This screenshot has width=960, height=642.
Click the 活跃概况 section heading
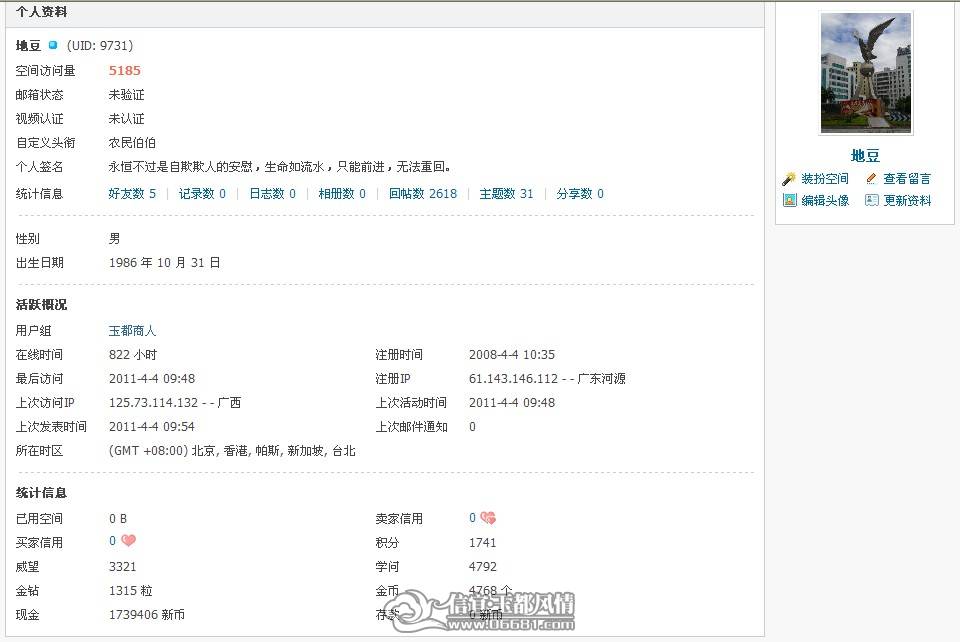click(42, 305)
